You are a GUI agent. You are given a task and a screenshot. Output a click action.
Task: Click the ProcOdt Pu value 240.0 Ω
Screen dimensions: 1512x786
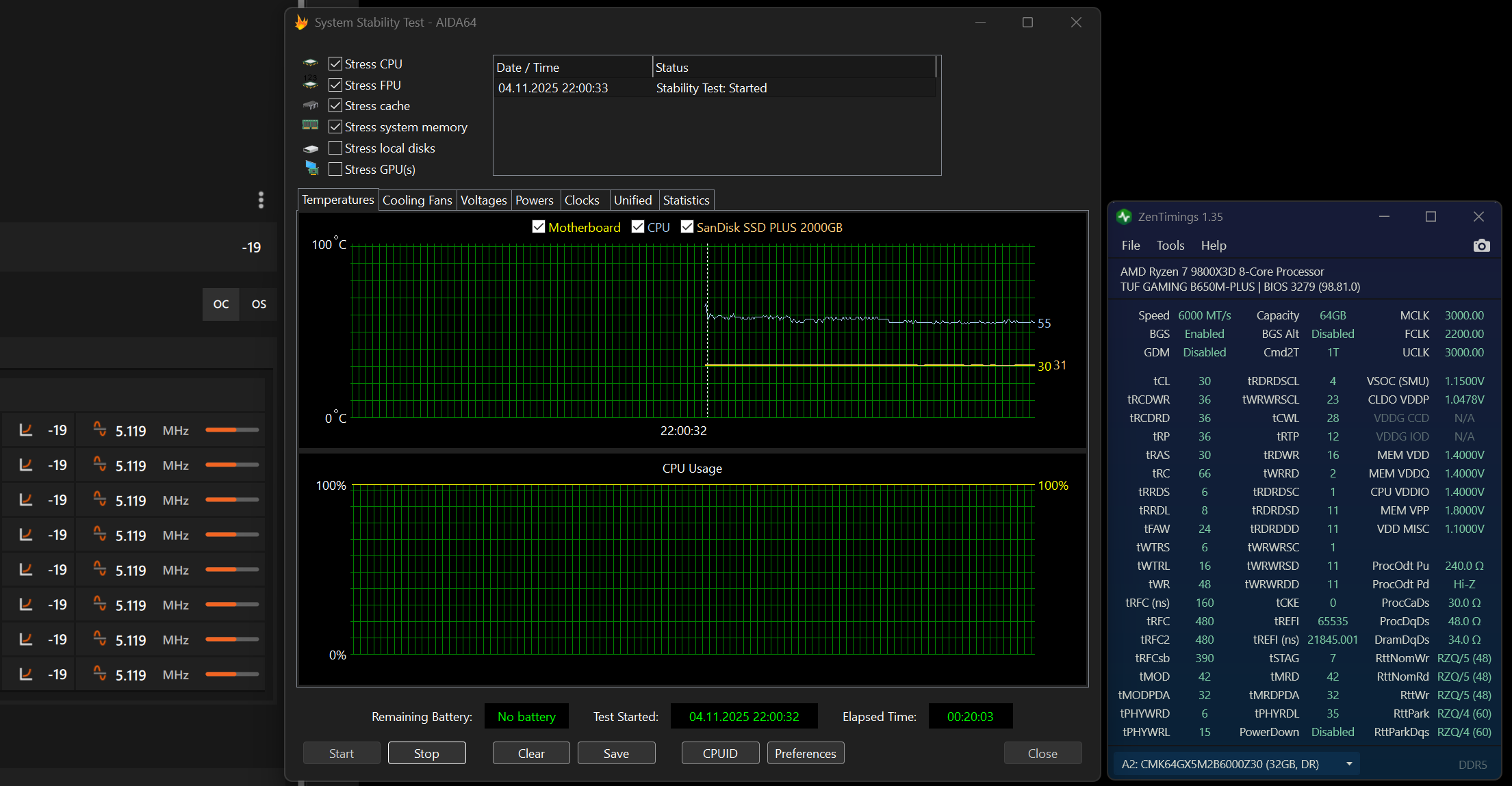[x=1464, y=566]
